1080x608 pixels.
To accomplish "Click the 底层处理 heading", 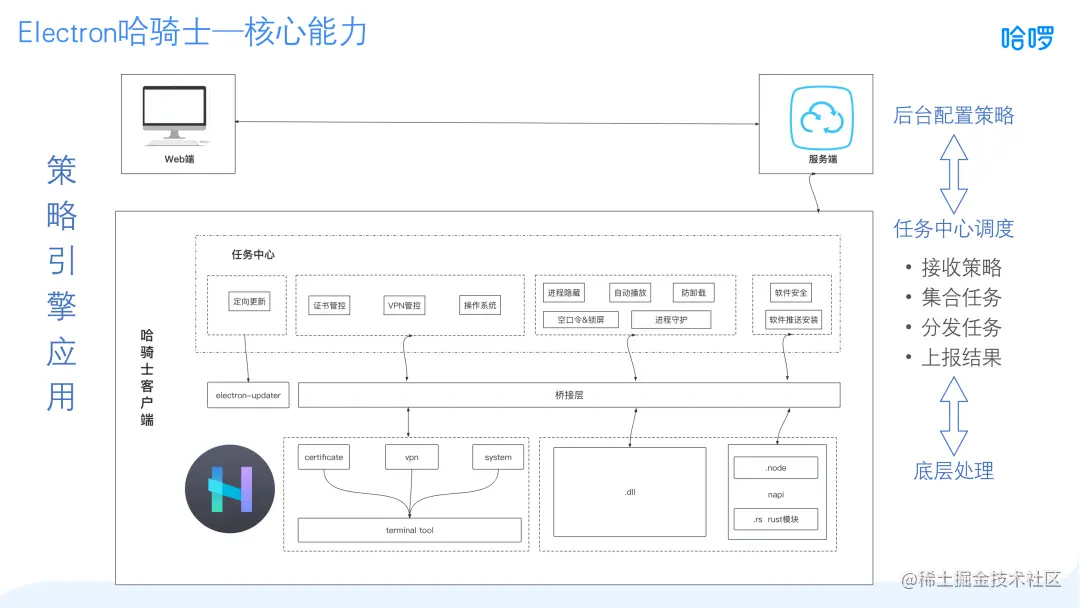I will tap(954, 471).
